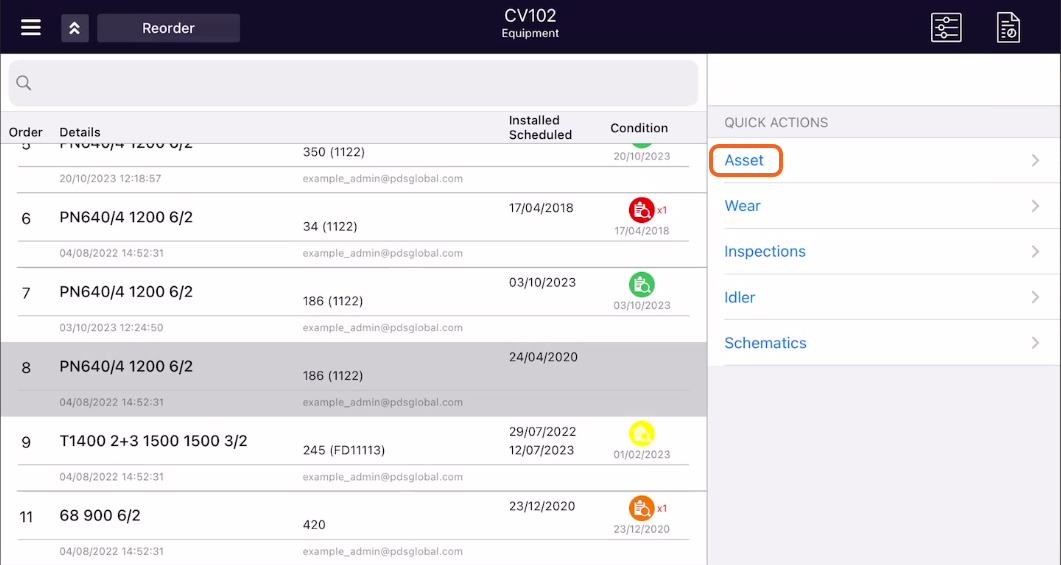The height and width of the screenshot is (565, 1061).
Task: Click orange condition icon on row 11
Action: tap(641, 507)
